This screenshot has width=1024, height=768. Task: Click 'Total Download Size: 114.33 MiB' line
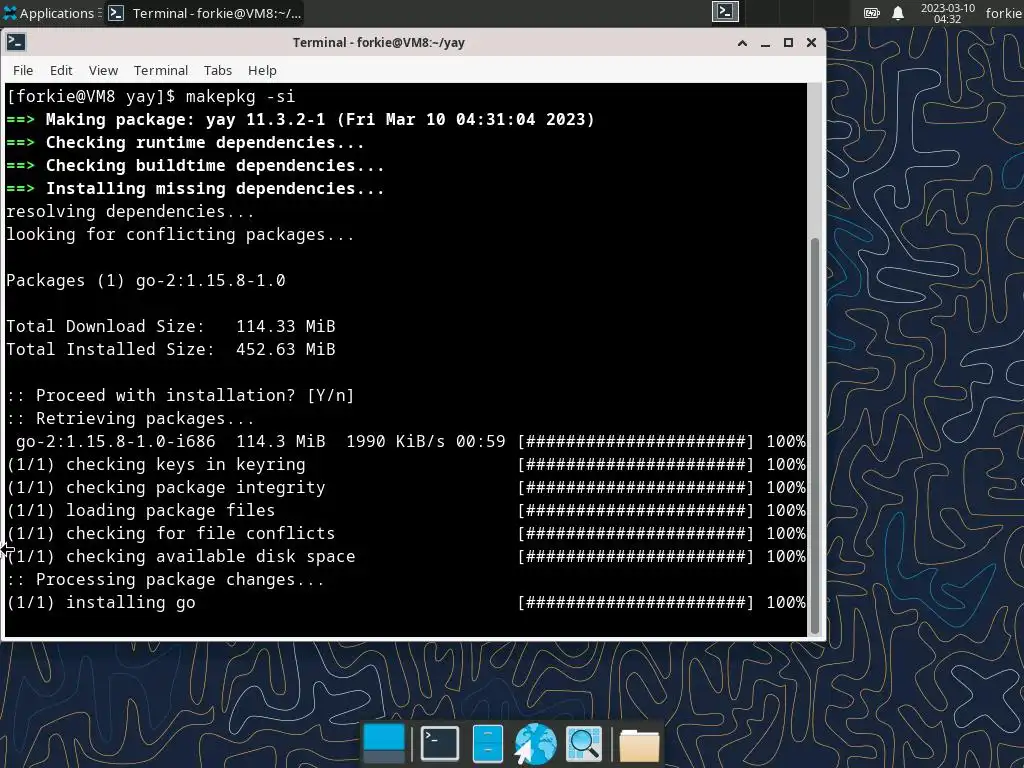click(x=170, y=326)
